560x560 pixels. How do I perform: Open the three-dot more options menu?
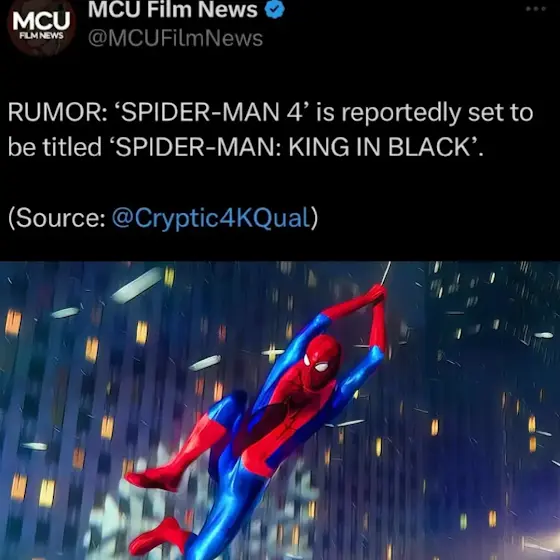pos(536,9)
